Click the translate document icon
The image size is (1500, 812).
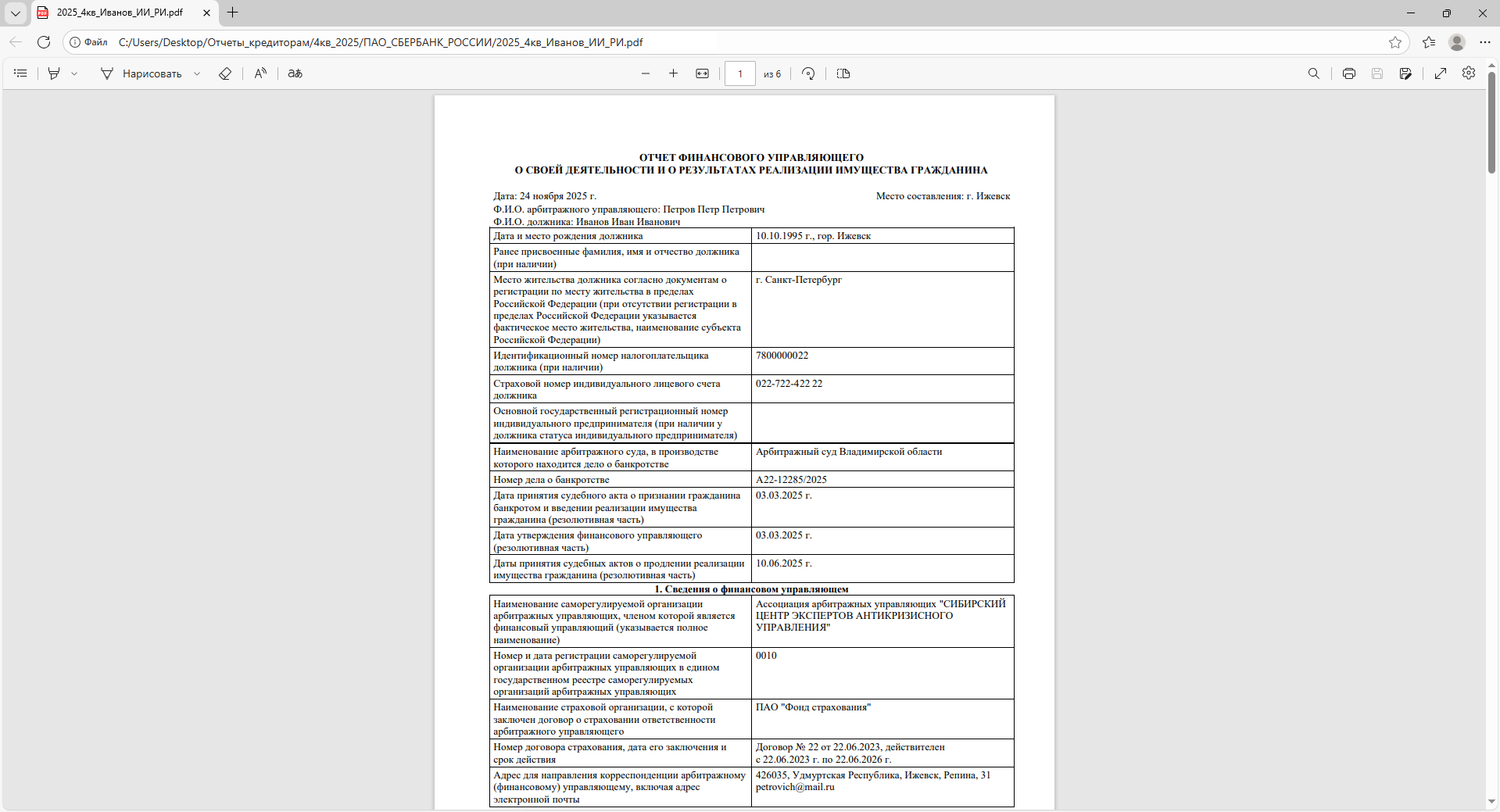(x=295, y=73)
